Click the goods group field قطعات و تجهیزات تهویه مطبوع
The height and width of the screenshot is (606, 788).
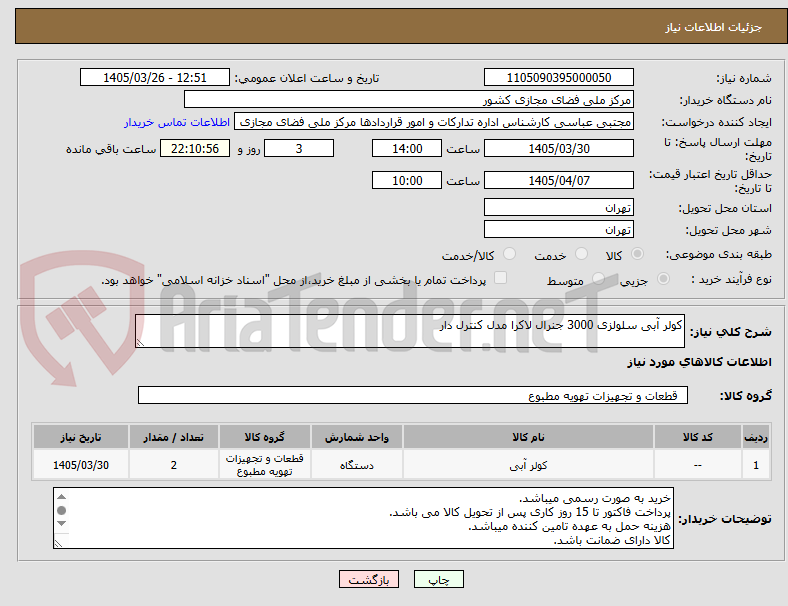pyautogui.click(x=413, y=395)
